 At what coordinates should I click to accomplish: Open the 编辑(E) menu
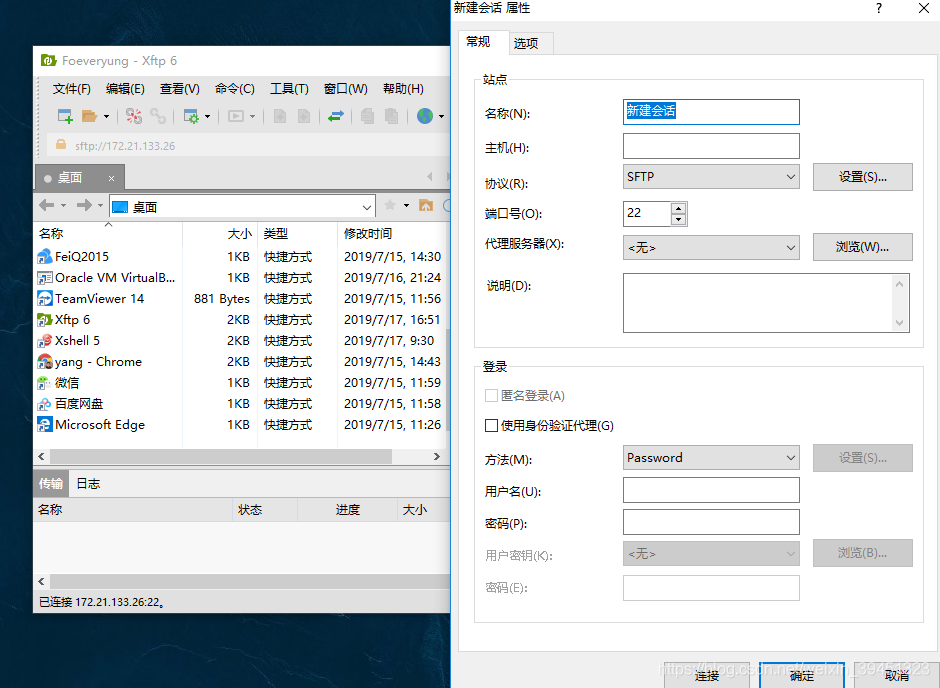(125, 89)
